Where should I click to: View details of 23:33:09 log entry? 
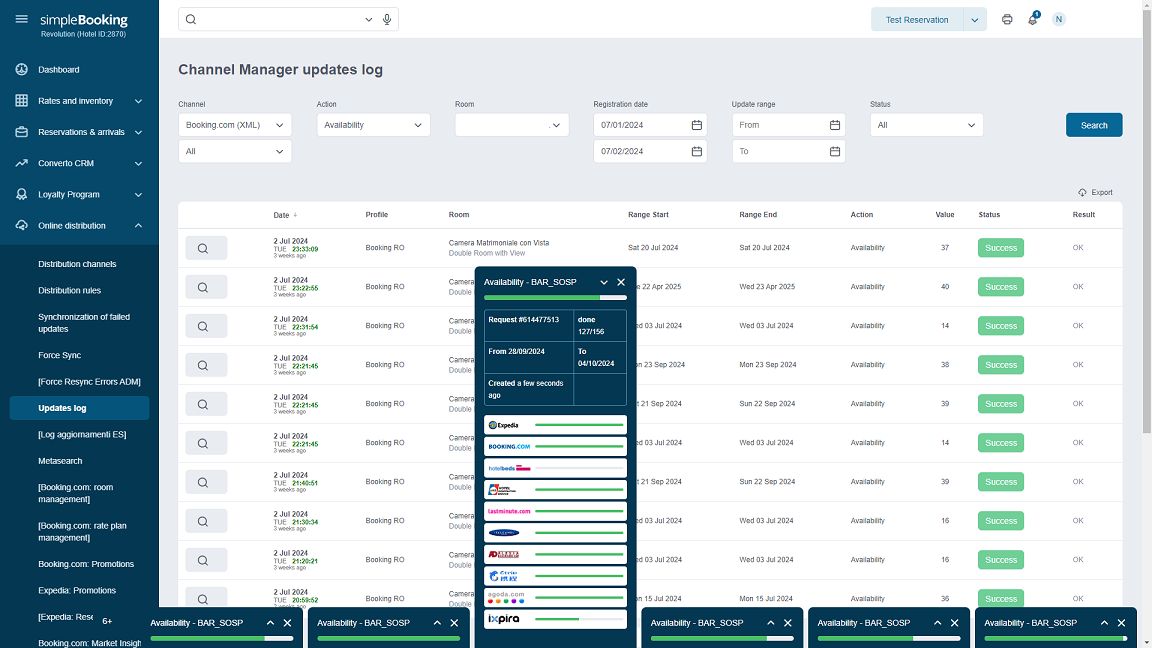(206, 248)
